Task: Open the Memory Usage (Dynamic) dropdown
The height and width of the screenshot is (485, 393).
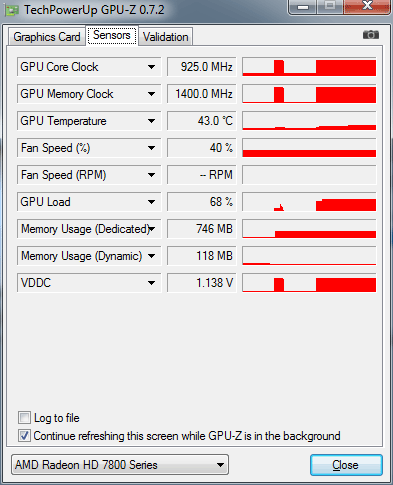Action: 151,256
